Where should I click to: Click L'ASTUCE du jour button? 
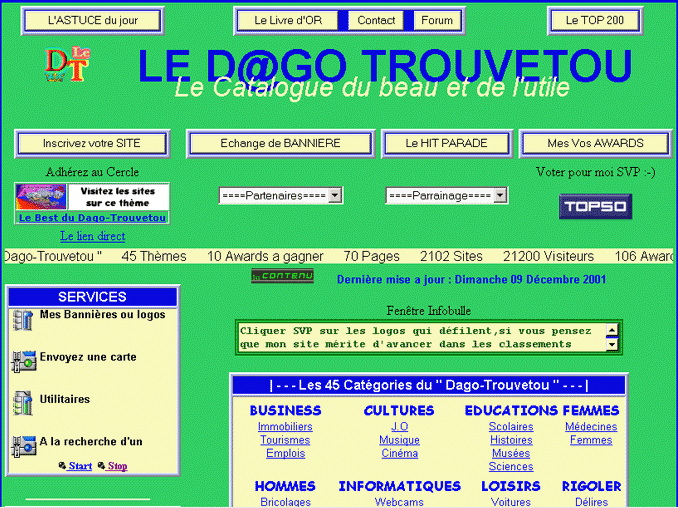point(93,20)
